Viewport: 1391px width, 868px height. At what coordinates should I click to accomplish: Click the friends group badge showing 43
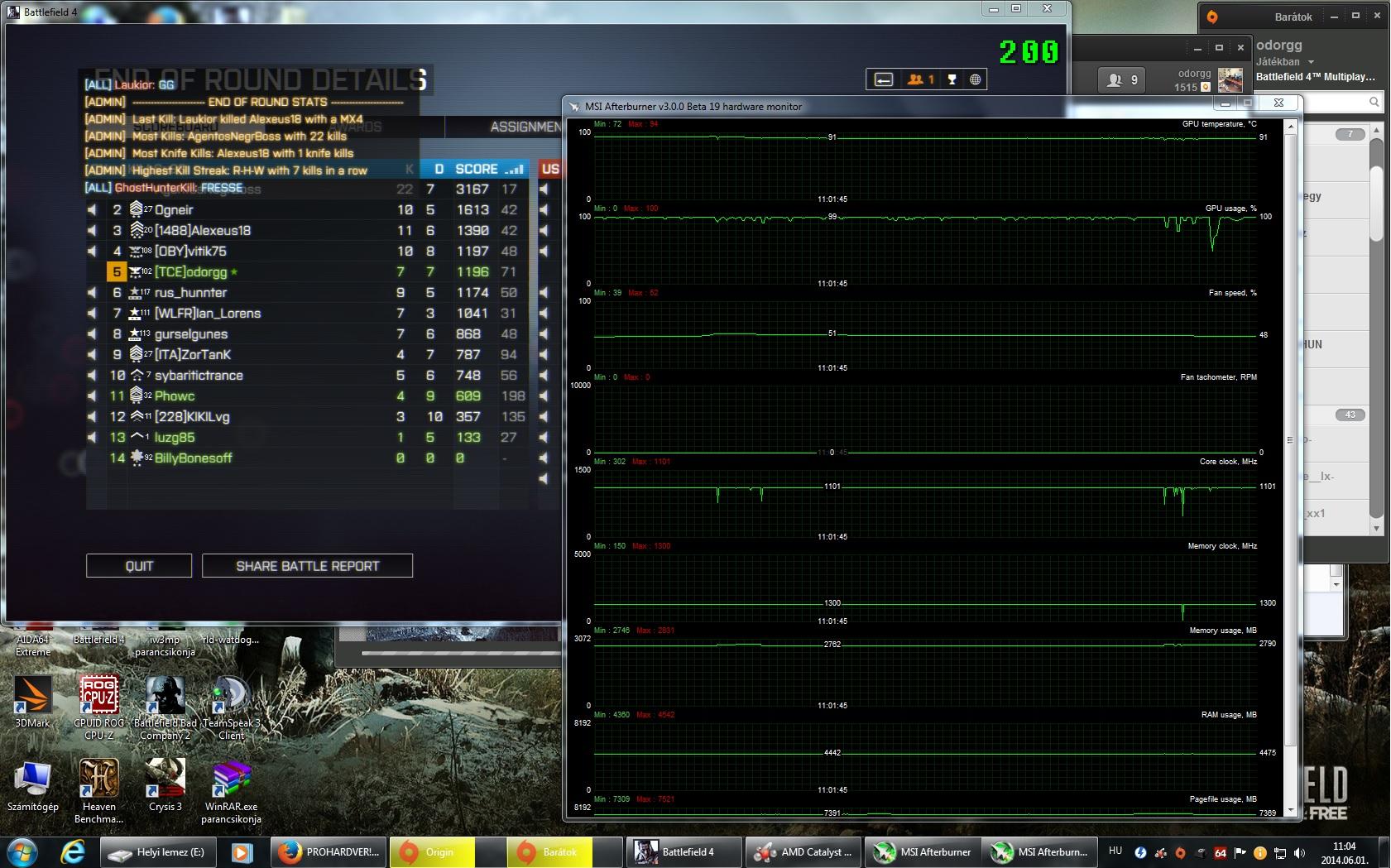click(x=1350, y=415)
